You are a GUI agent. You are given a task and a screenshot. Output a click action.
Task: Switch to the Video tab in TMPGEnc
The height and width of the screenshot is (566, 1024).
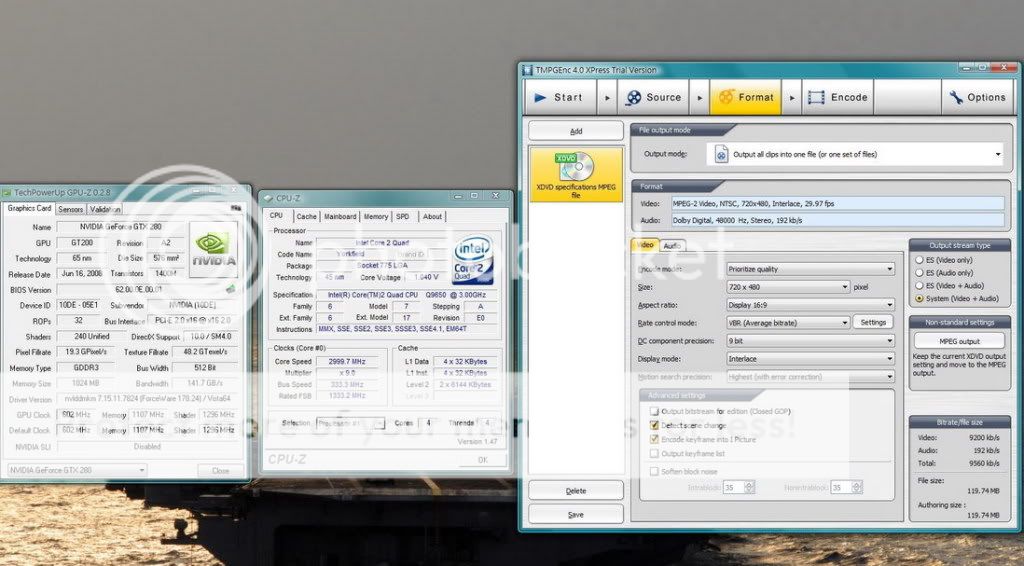pos(645,245)
